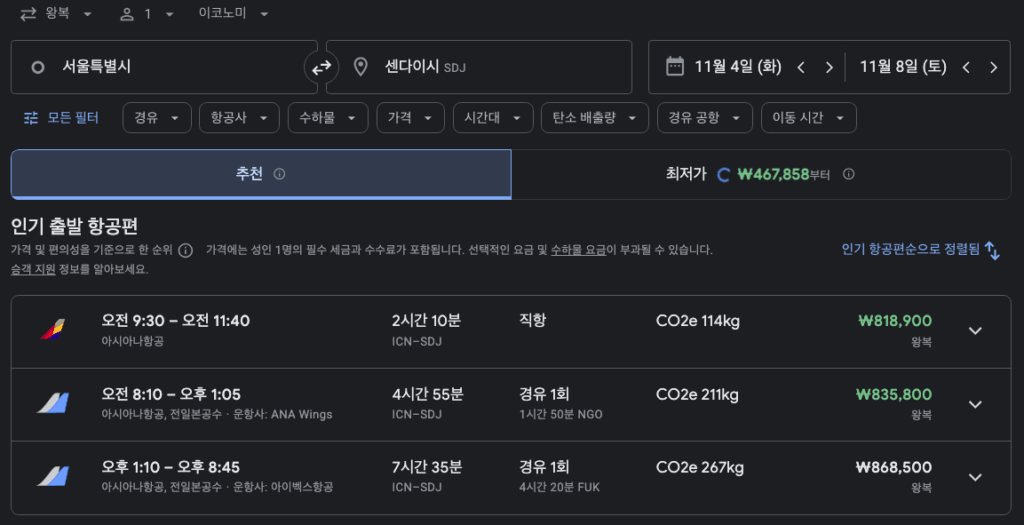Expand the ₩818,900 direct flight details

click(976, 331)
